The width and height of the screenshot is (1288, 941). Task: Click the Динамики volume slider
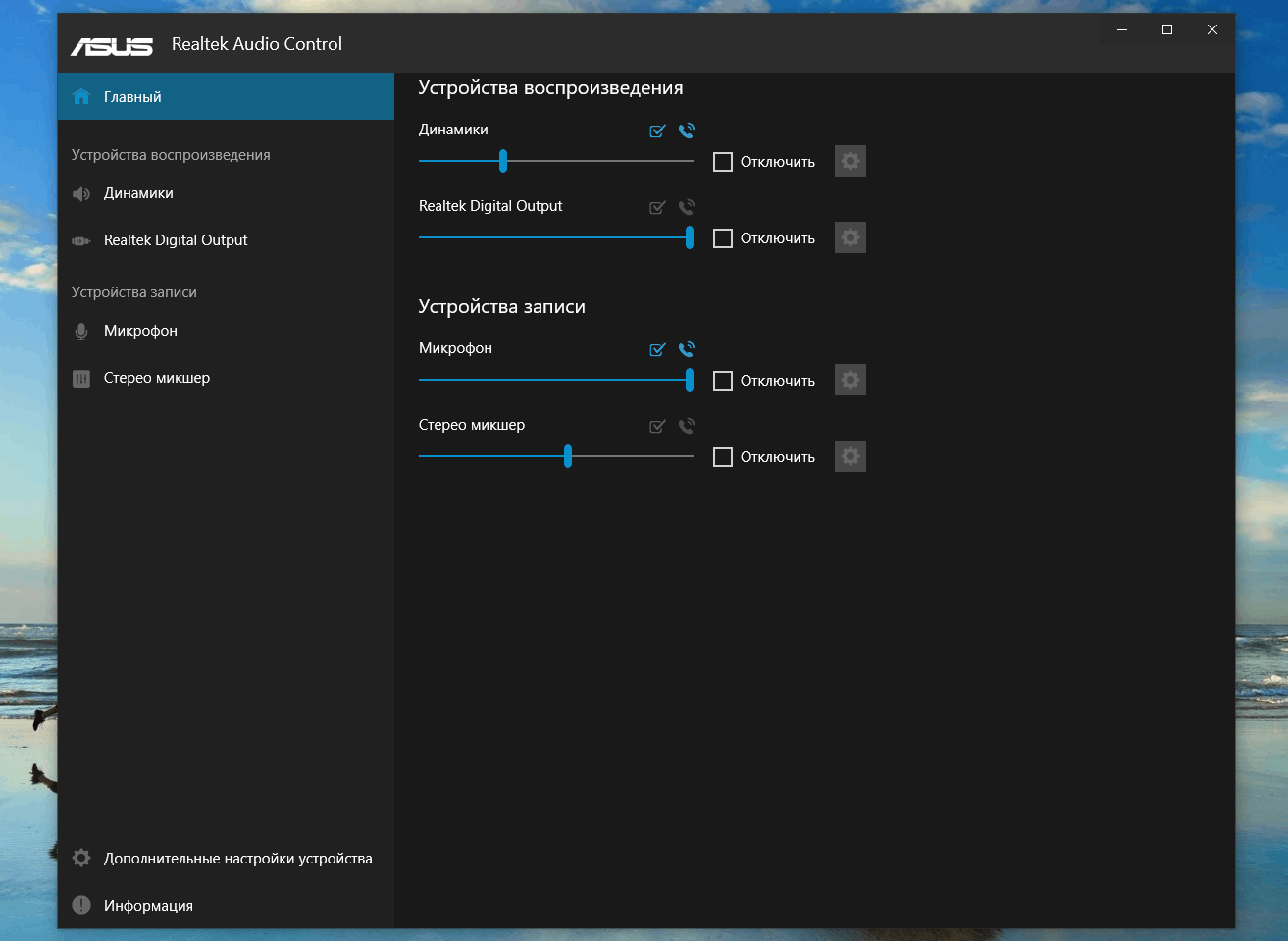pyautogui.click(x=556, y=161)
